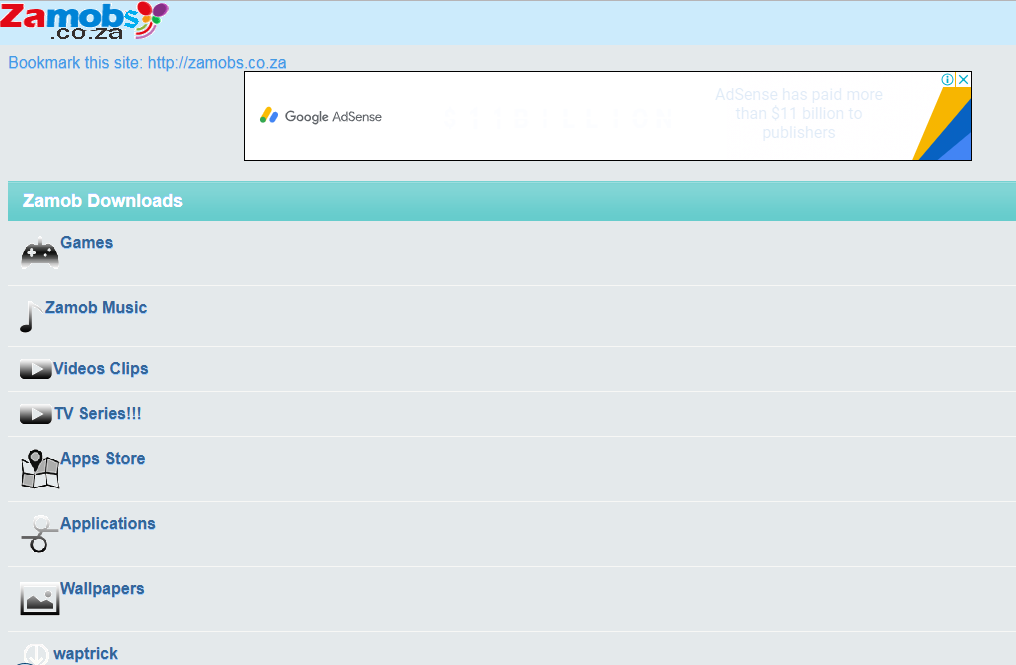Image resolution: width=1016 pixels, height=665 pixels.
Task: Click the AdChoices info icon
Action: pyautogui.click(x=948, y=80)
